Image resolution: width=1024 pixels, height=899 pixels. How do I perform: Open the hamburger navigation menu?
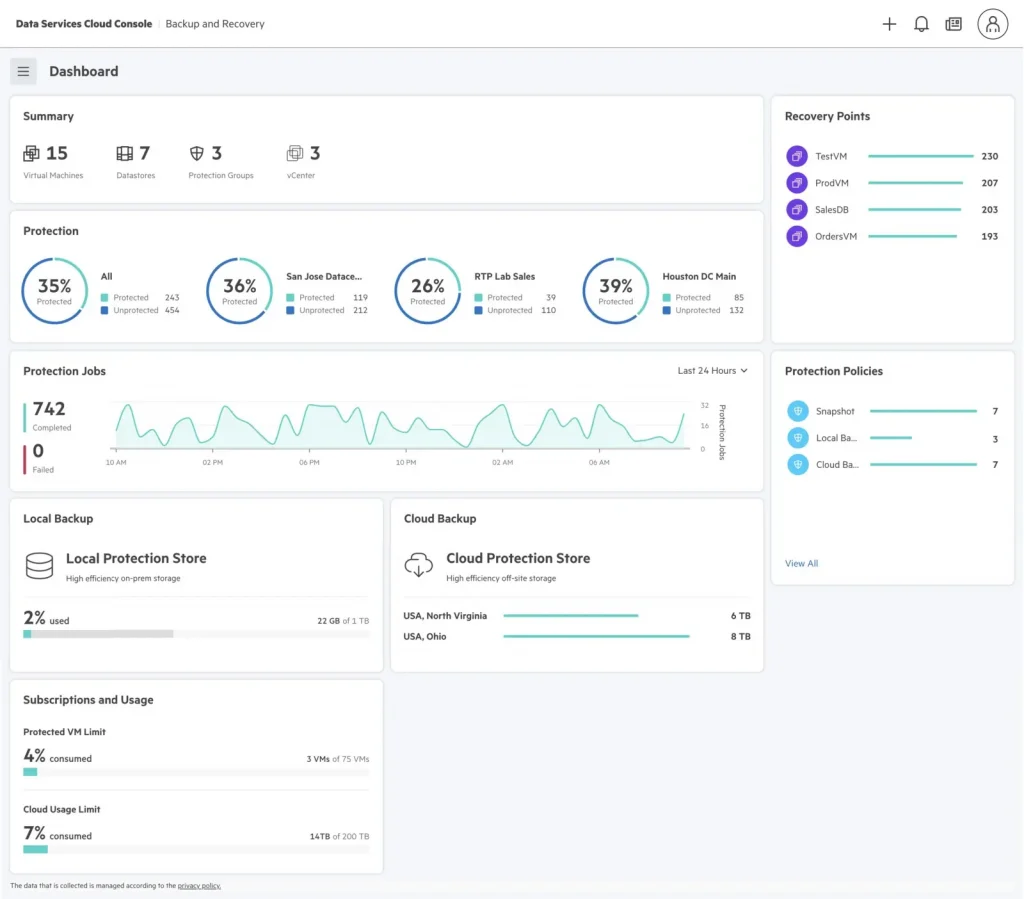23,71
